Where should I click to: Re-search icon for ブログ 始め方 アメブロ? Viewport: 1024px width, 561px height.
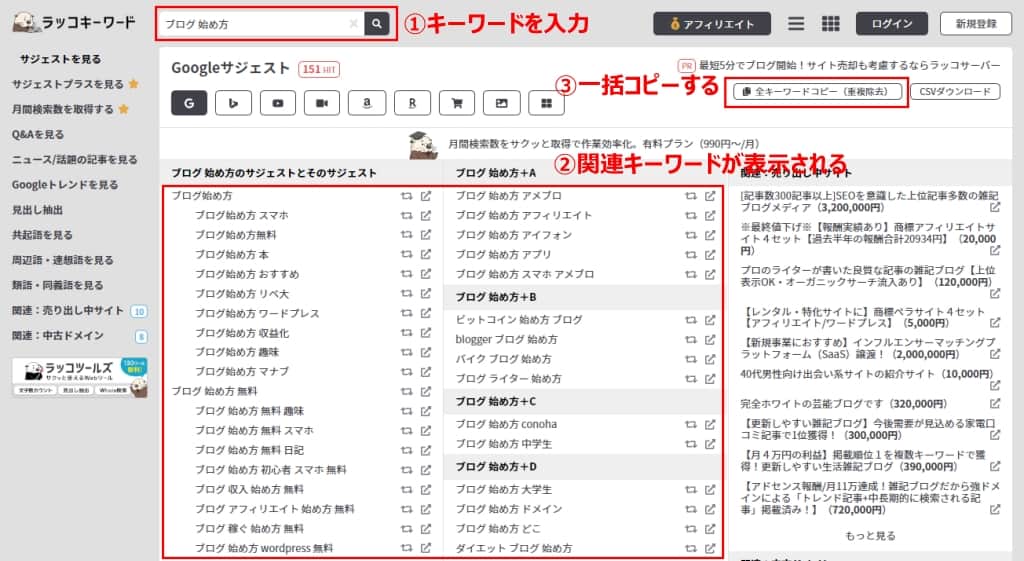690,196
